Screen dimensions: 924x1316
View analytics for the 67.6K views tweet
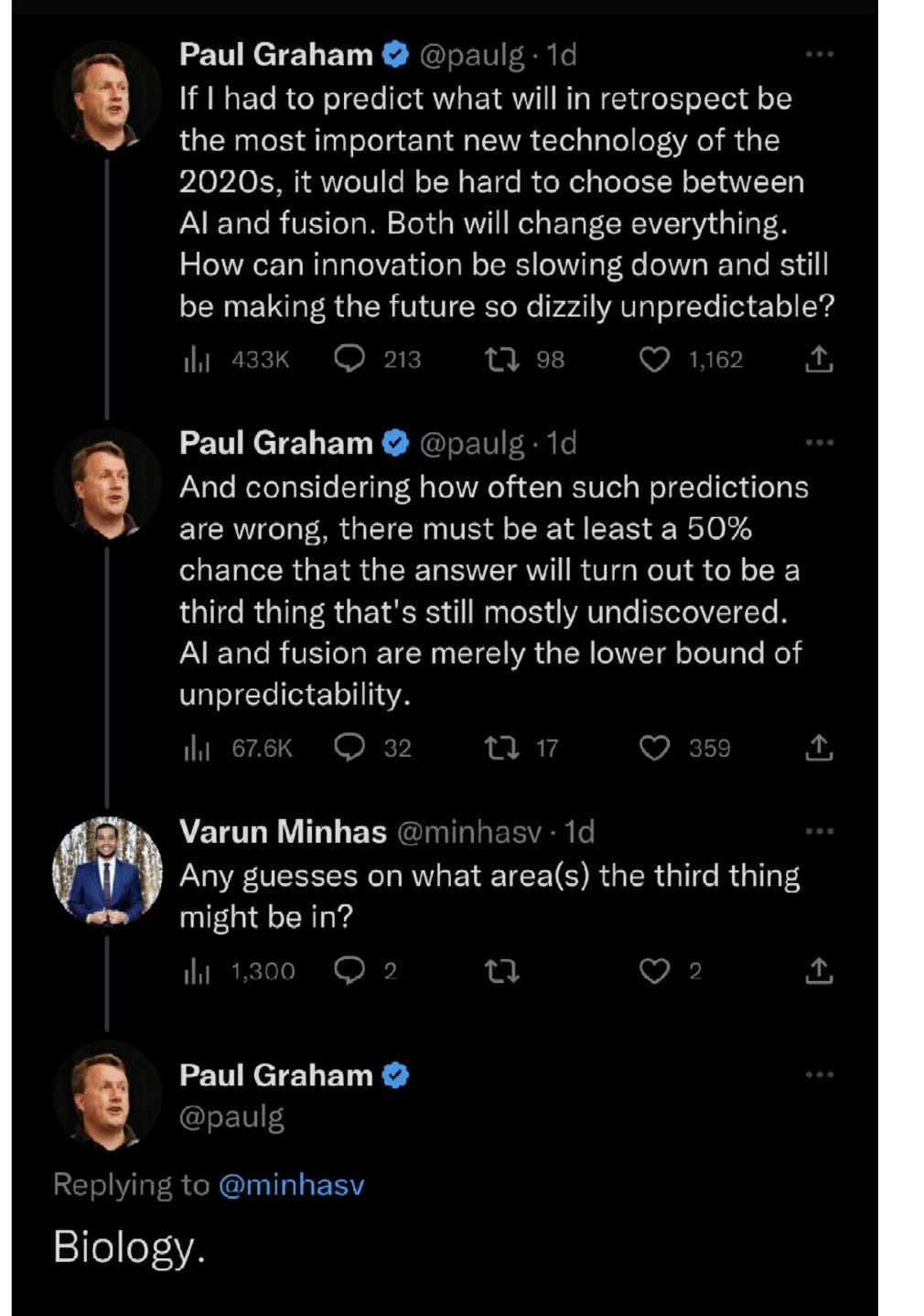point(197,749)
